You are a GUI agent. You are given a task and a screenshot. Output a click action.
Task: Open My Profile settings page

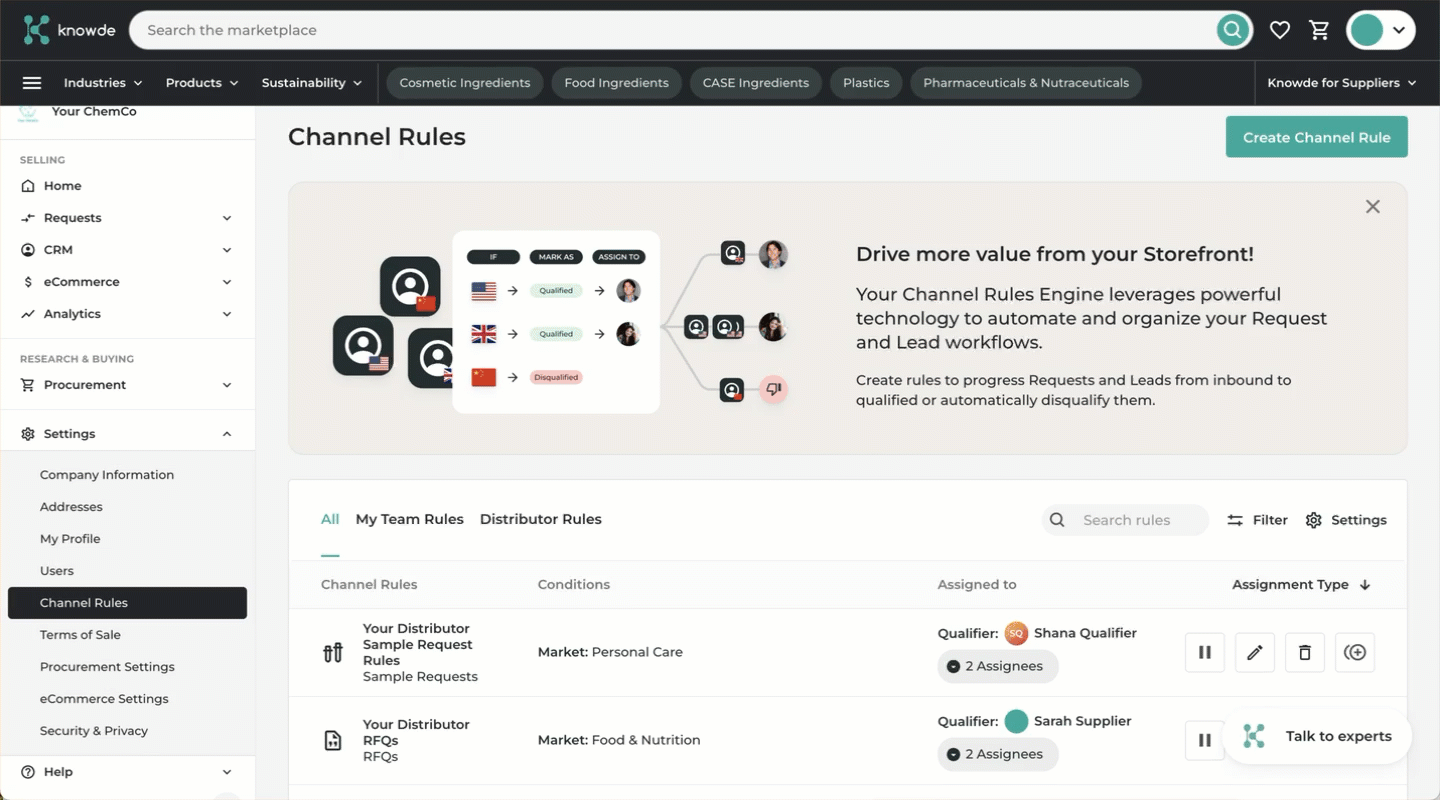(x=70, y=539)
